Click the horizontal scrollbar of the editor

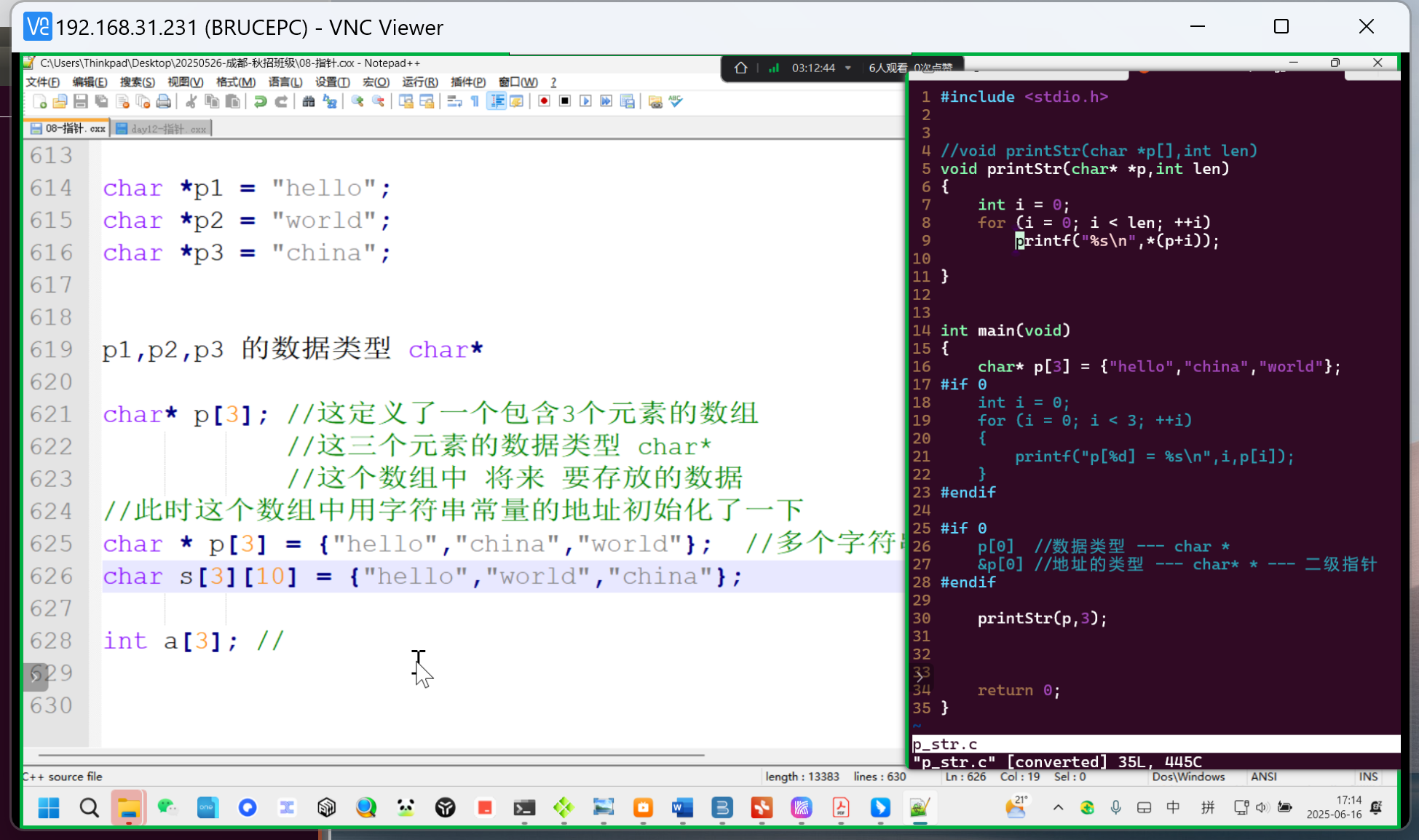[371, 755]
